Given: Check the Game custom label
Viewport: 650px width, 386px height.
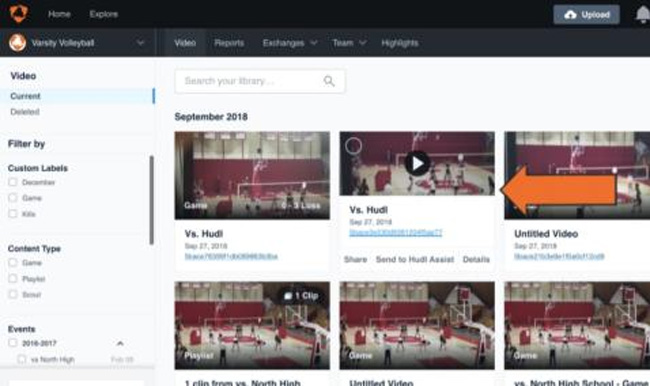Looking at the screenshot, I should click(x=13, y=198).
